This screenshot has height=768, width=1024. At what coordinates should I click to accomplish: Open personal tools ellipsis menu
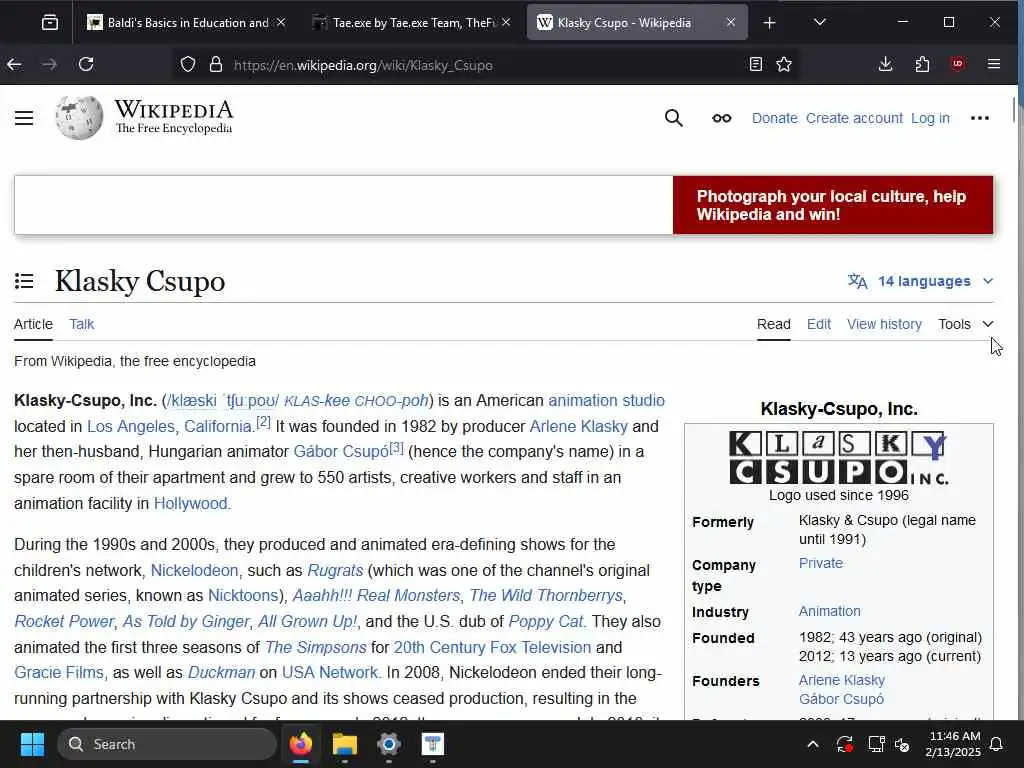pos(980,118)
